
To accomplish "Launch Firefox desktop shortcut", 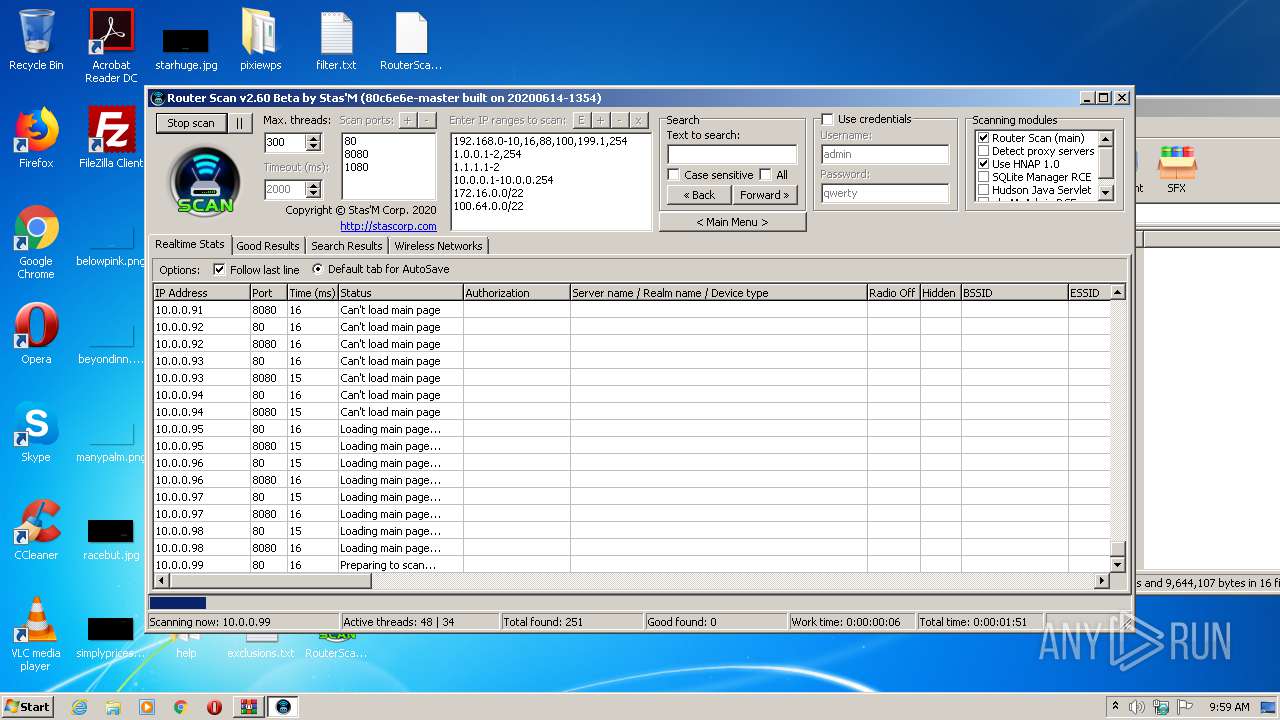I will pos(36,138).
